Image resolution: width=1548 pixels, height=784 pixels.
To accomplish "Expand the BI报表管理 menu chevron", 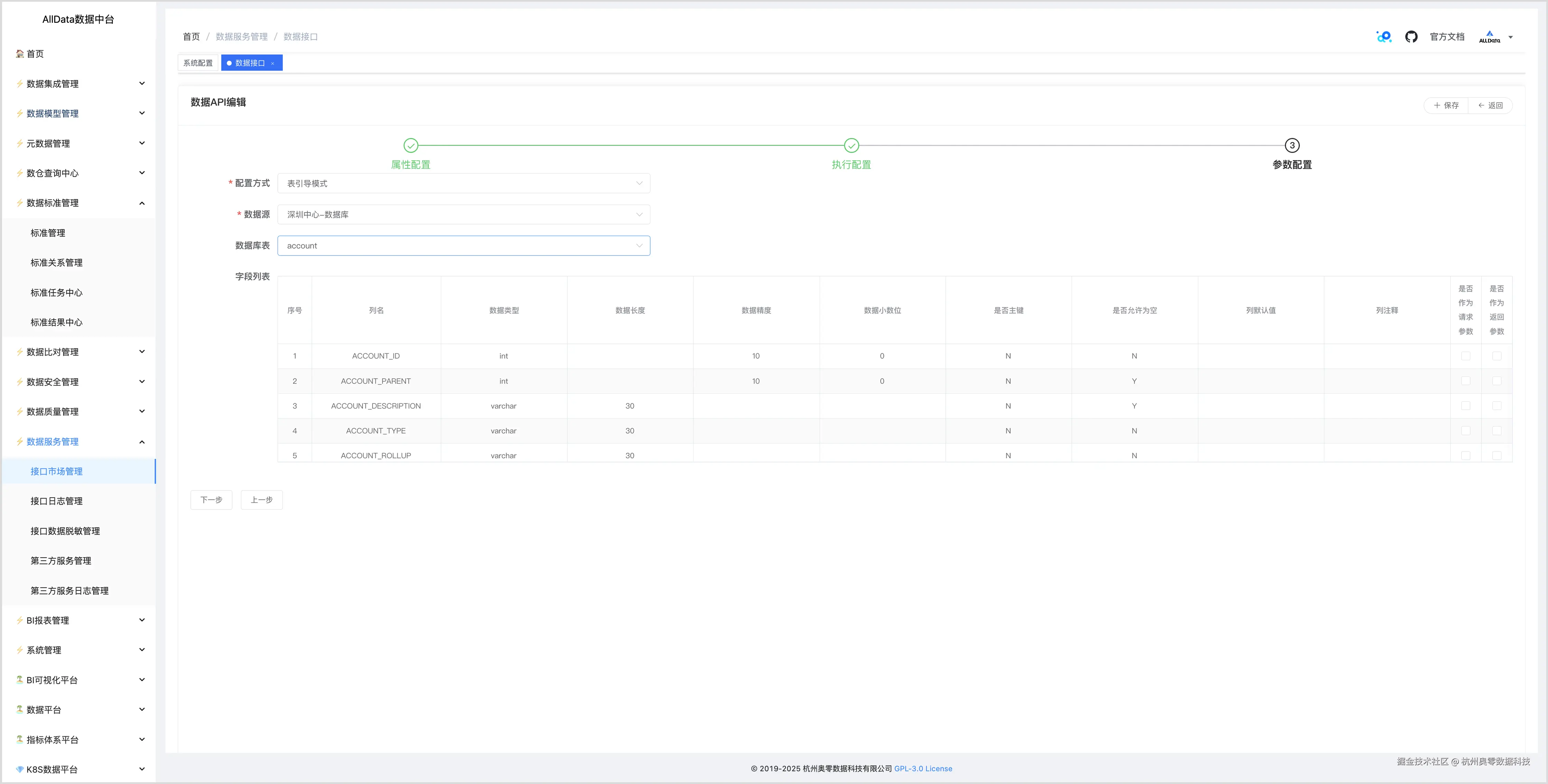I will pos(142,620).
